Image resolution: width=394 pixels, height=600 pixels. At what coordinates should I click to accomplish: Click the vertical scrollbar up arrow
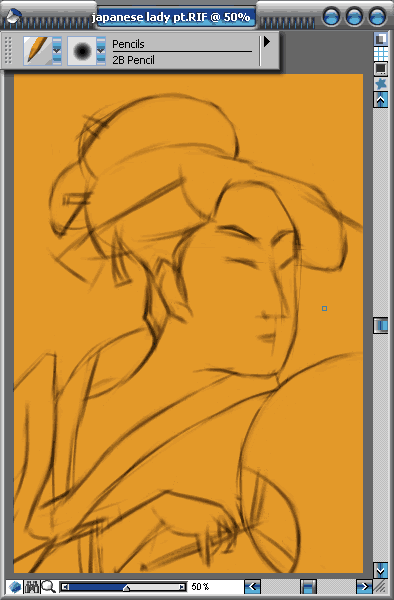(381, 100)
